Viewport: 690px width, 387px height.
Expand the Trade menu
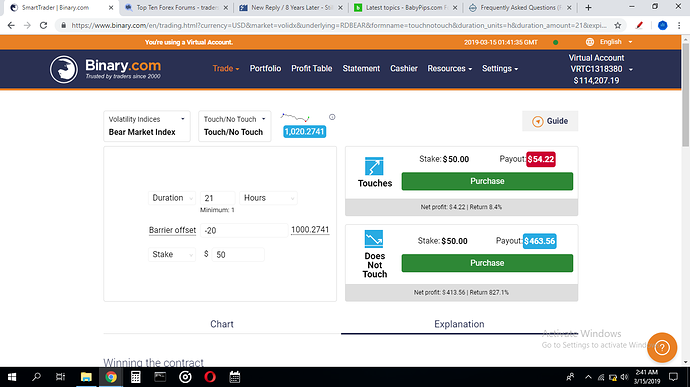pyautogui.click(x=226, y=69)
